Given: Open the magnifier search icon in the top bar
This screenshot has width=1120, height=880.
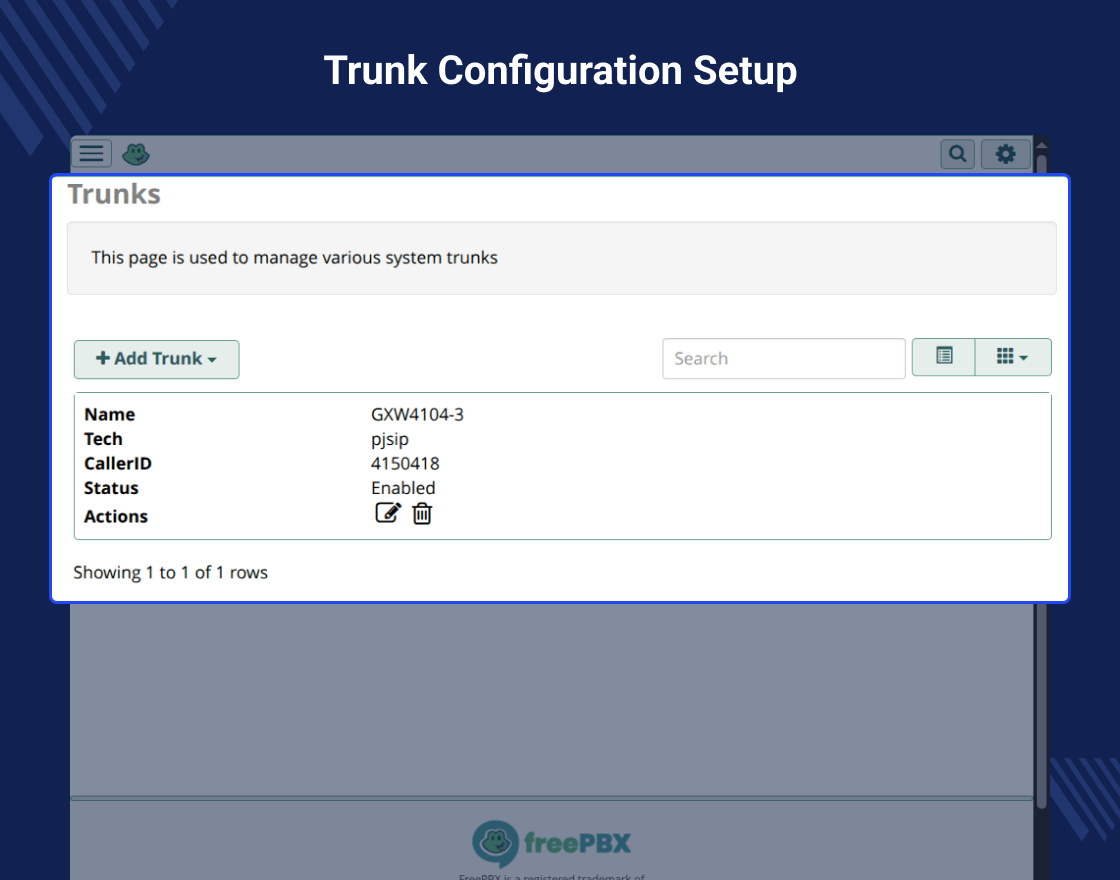Looking at the screenshot, I should [x=957, y=154].
